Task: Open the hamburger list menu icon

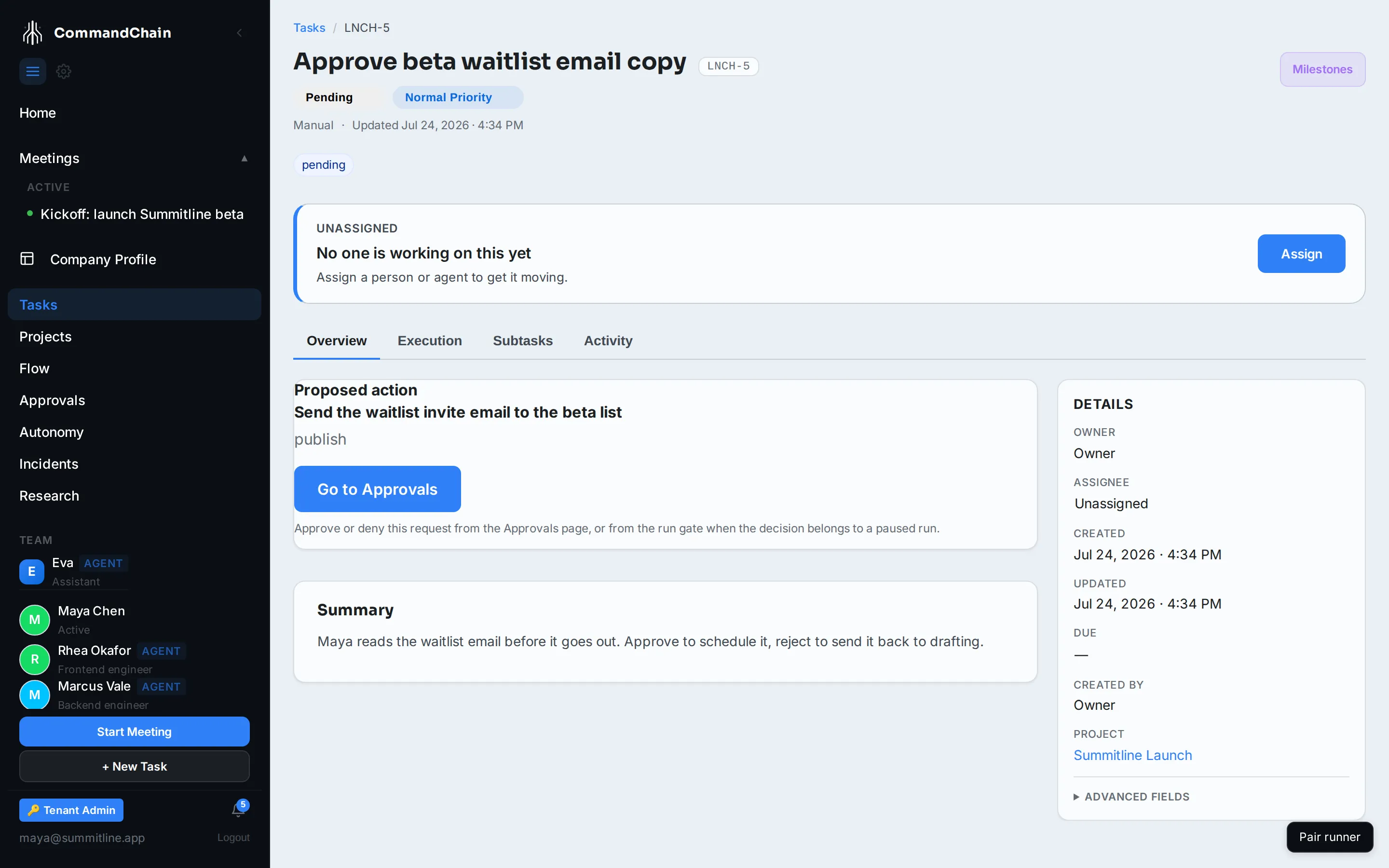Action: click(x=33, y=72)
